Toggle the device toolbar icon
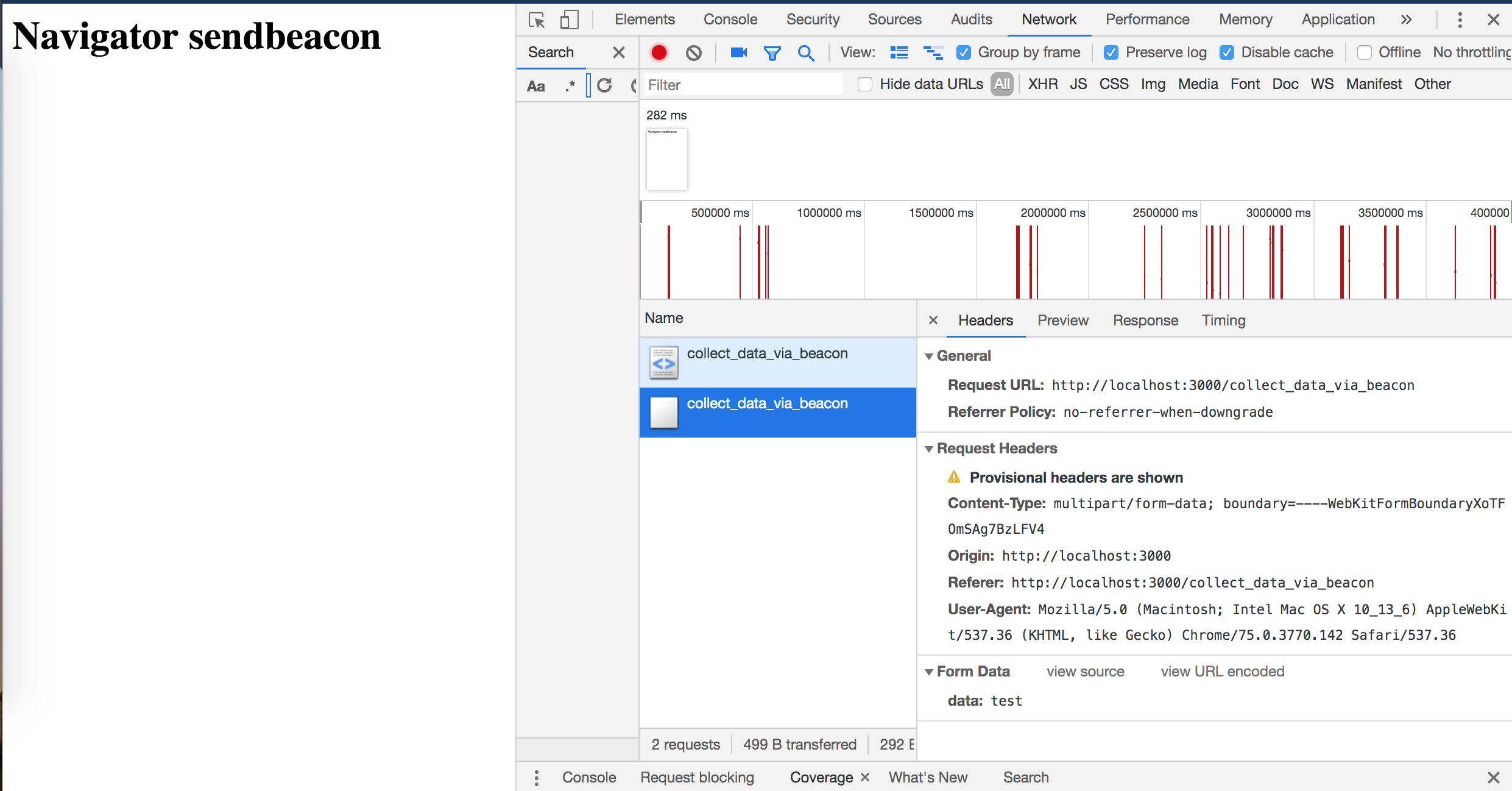Screen dimensions: 1512x791 point(568,20)
